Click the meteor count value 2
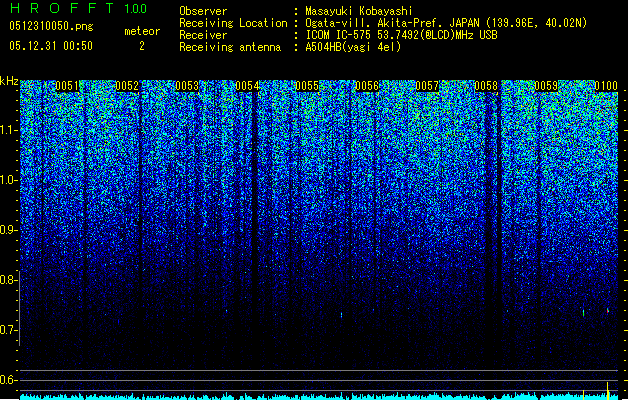629x400 pixels. coord(142,46)
